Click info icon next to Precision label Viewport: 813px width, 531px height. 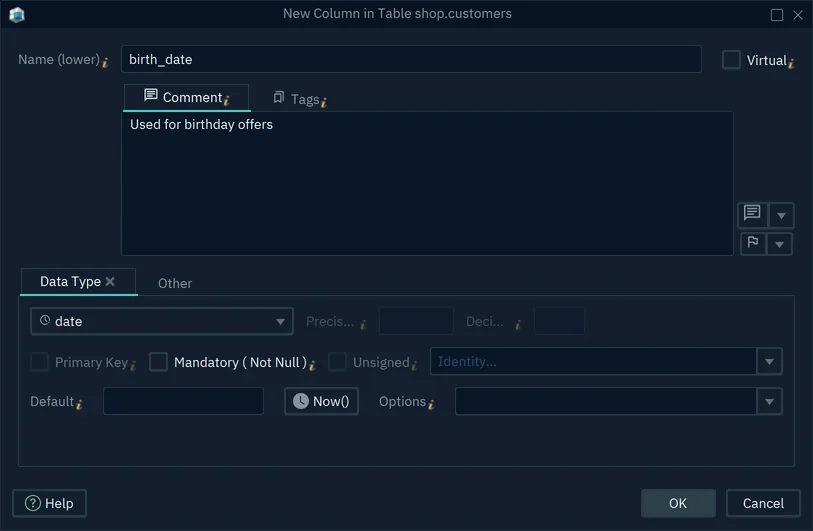(363, 325)
